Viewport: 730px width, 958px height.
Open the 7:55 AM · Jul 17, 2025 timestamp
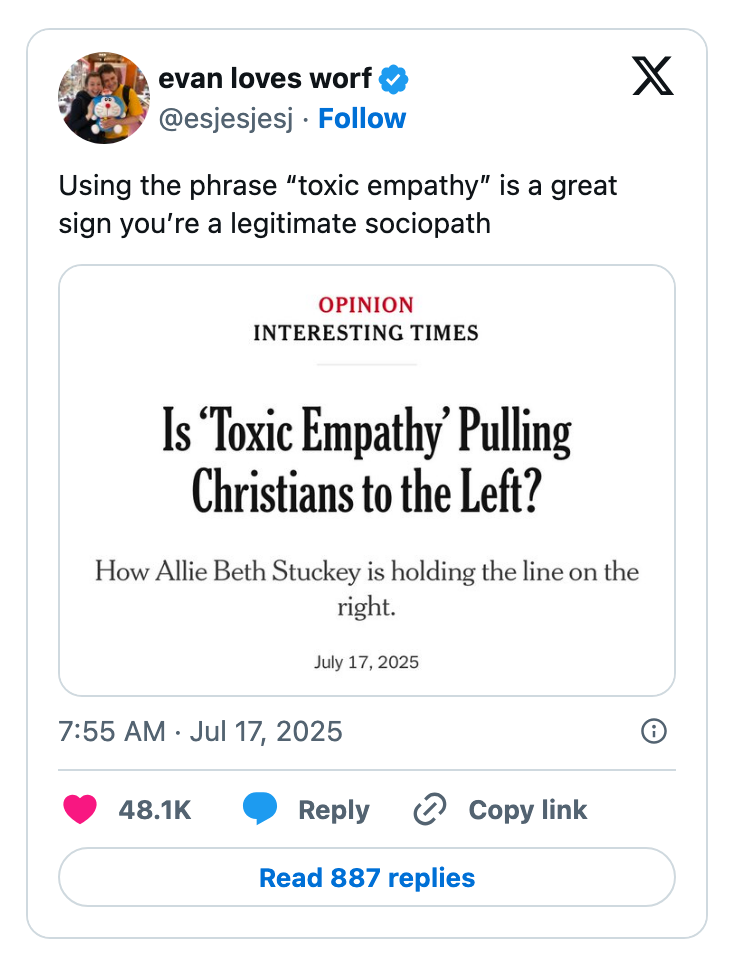[200, 731]
